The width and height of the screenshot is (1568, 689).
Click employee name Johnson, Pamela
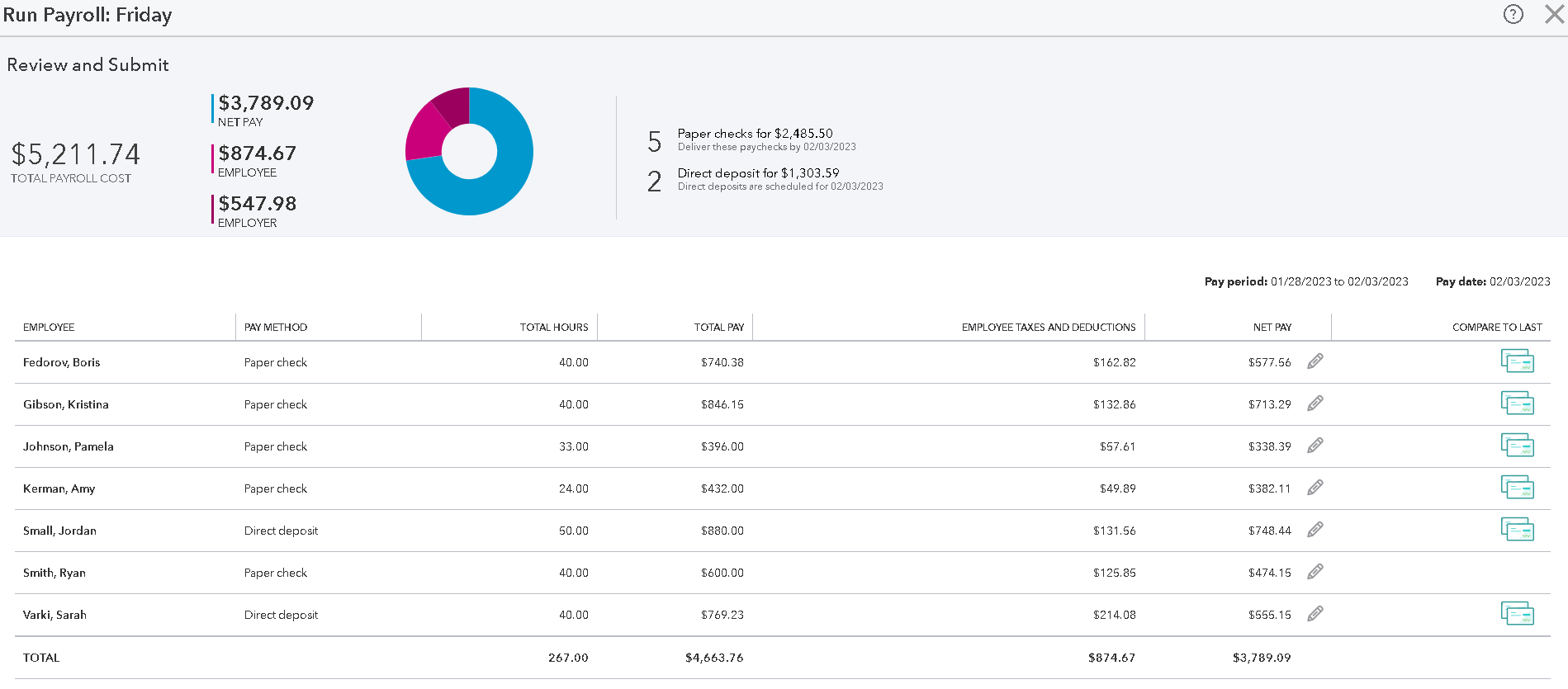pos(69,446)
